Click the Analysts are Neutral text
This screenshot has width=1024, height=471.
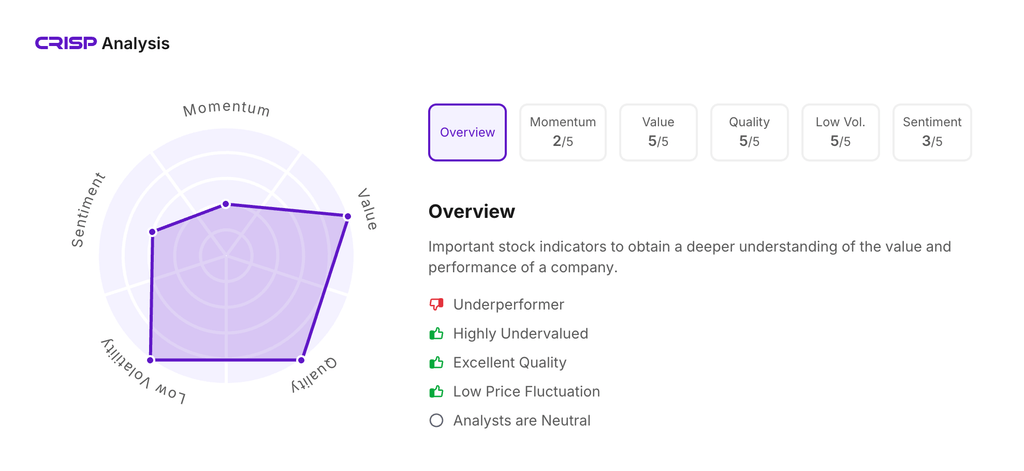521,420
